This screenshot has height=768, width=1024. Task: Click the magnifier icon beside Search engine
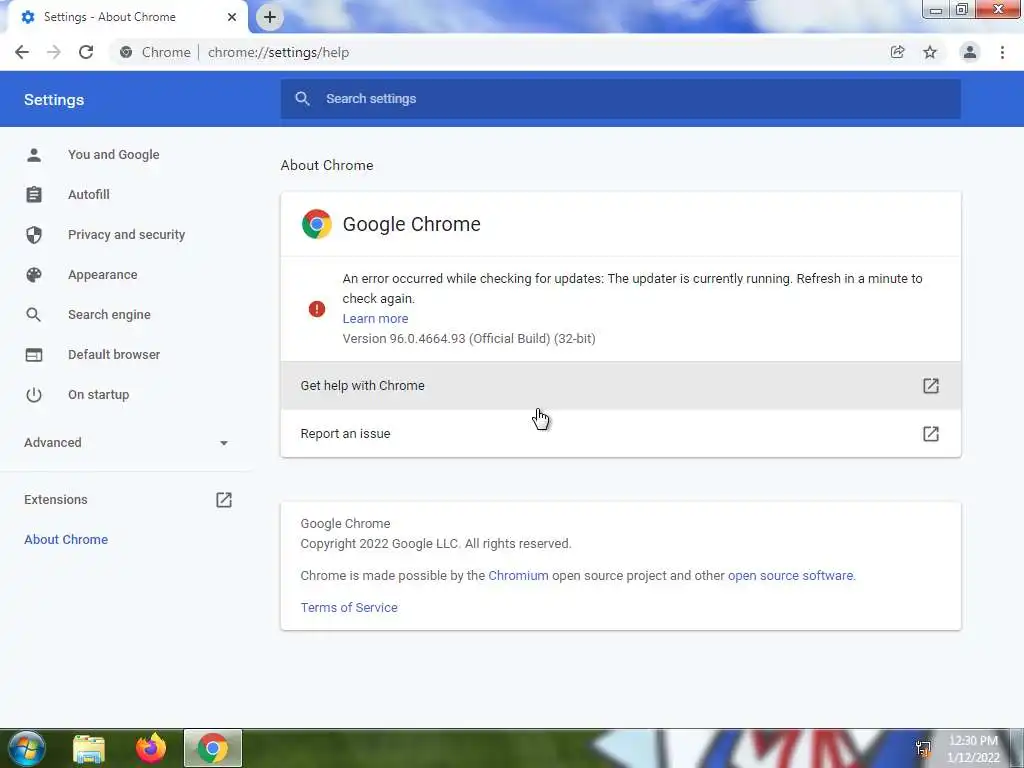tap(33, 315)
